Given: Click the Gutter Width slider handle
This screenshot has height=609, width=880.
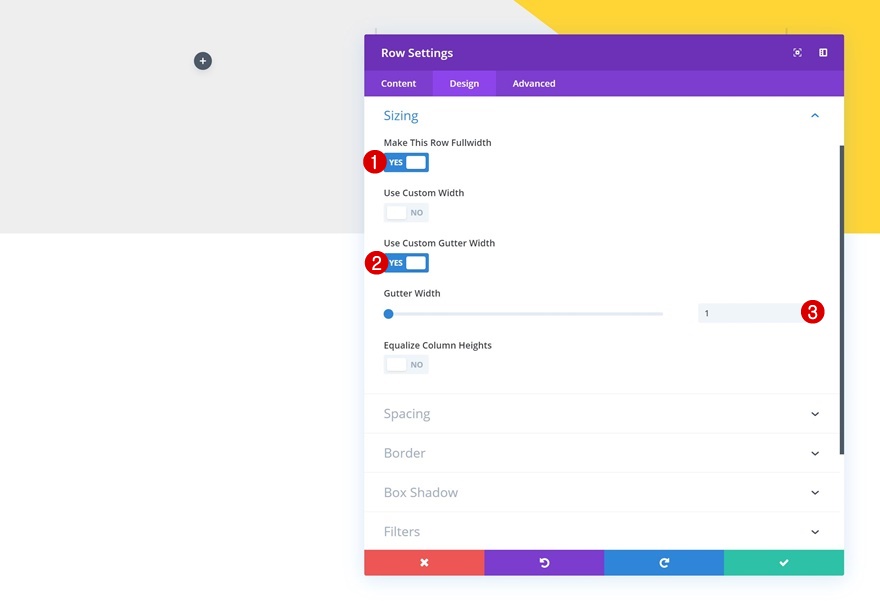Looking at the screenshot, I should [388, 314].
